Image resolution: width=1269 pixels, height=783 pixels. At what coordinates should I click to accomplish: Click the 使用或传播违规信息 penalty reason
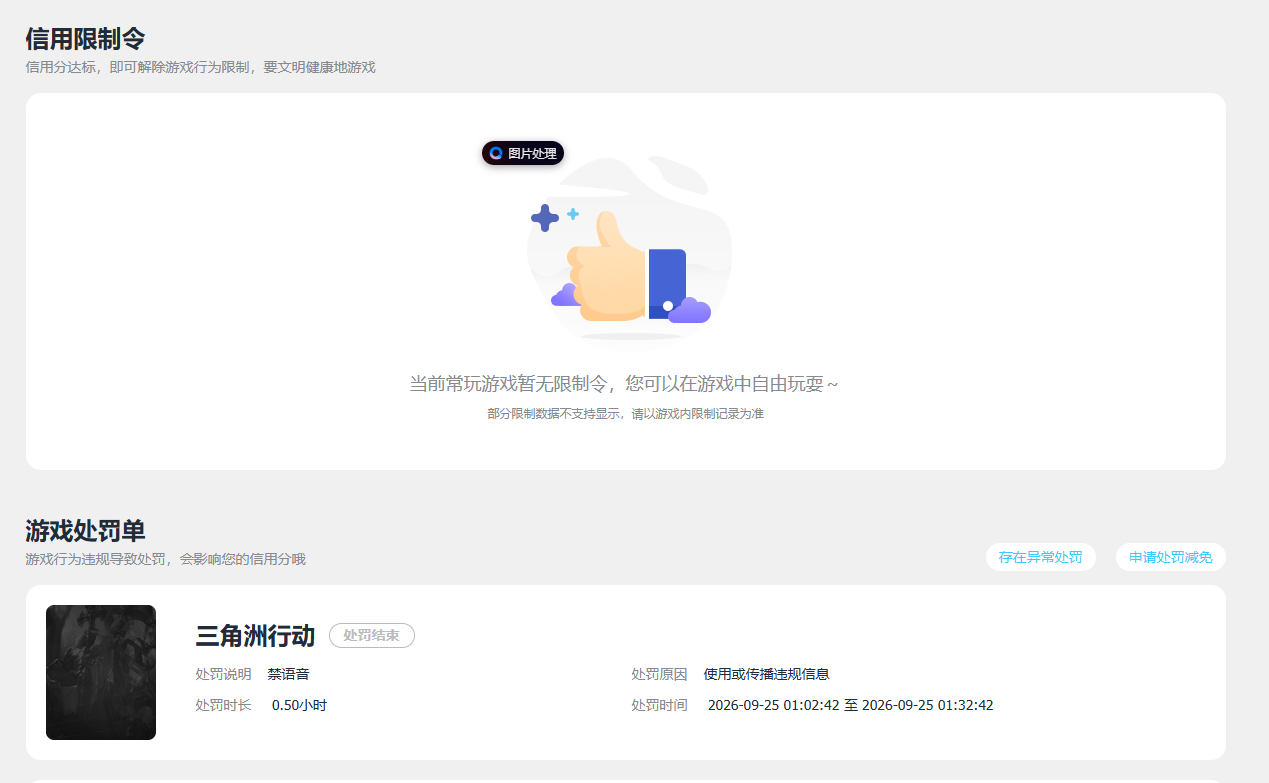[x=766, y=674]
